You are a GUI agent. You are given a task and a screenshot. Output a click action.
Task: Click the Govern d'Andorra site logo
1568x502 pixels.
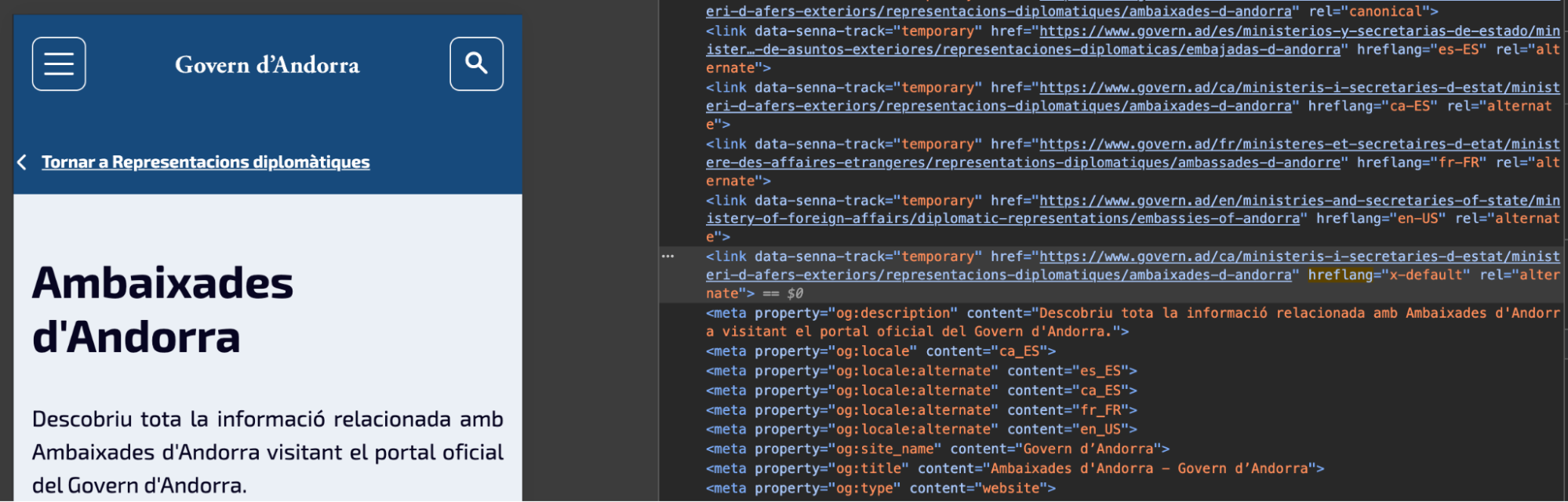(267, 64)
